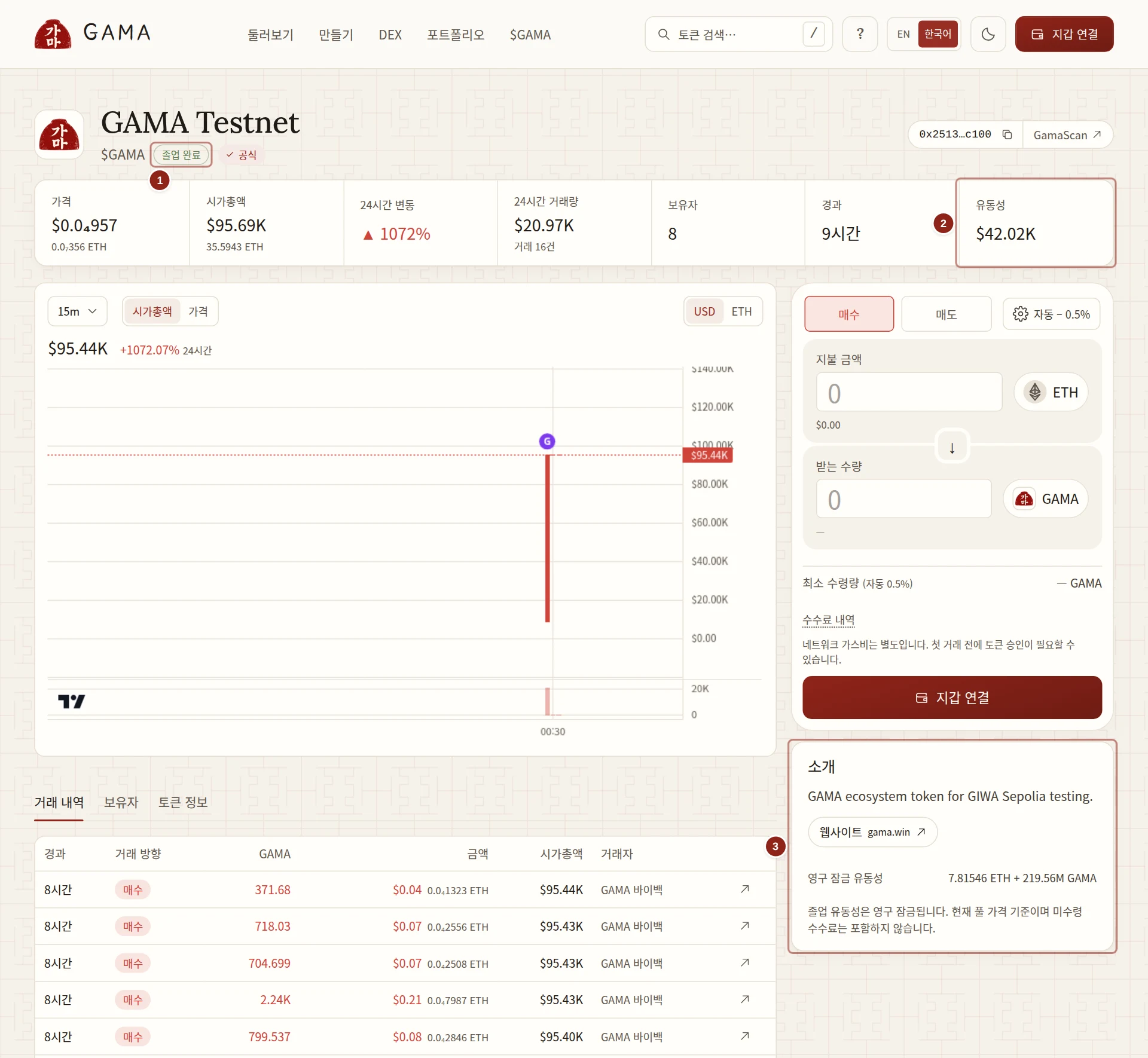Click the TradingView logo on the chart
The width and height of the screenshot is (1148, 1058).
pos(71,701)
